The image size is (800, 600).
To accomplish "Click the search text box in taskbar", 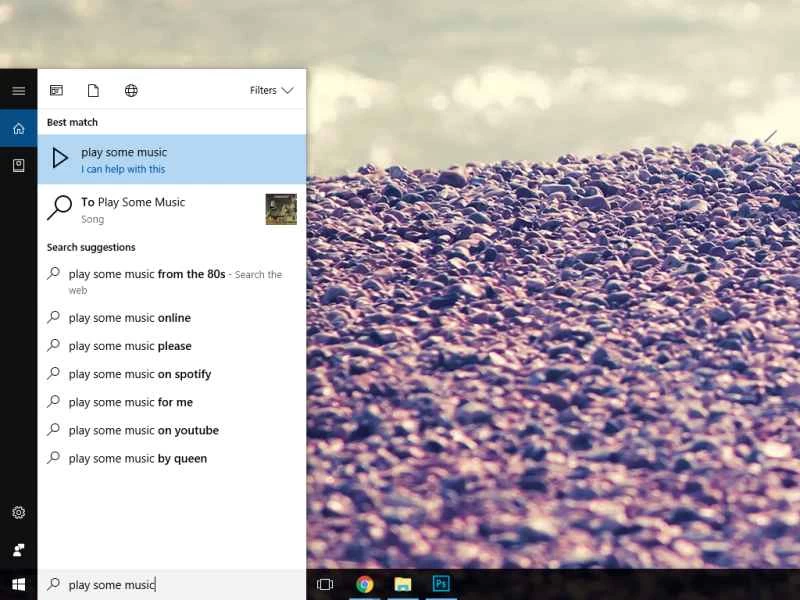I will coord(170,585).
